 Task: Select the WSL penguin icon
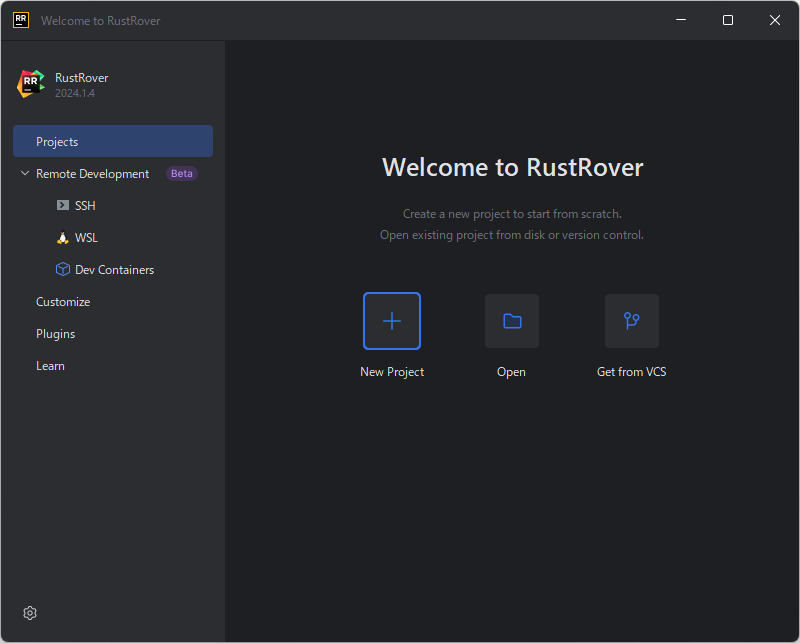tap(62, 237)
